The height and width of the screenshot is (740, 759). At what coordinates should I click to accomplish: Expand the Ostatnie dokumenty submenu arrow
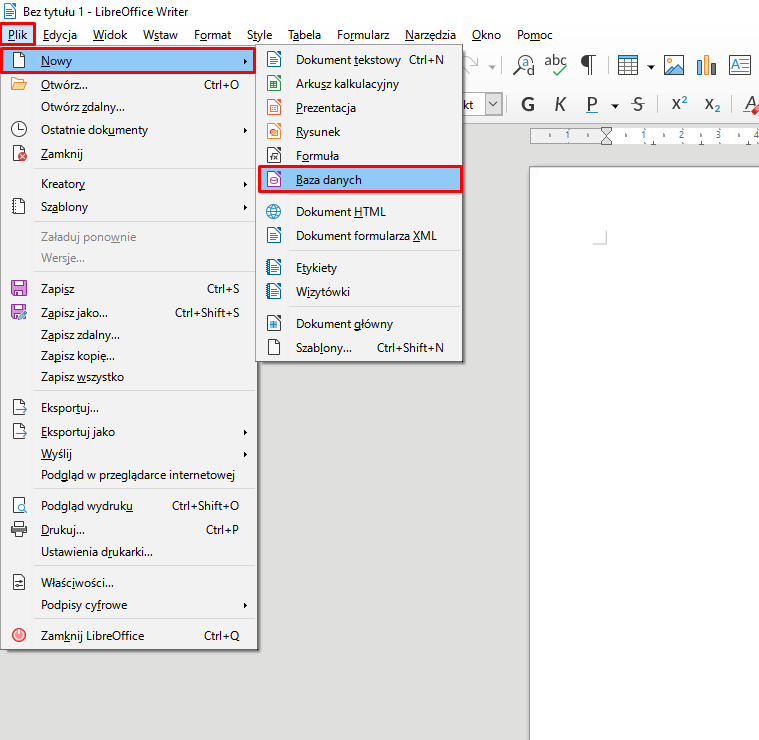click(245, 130)
